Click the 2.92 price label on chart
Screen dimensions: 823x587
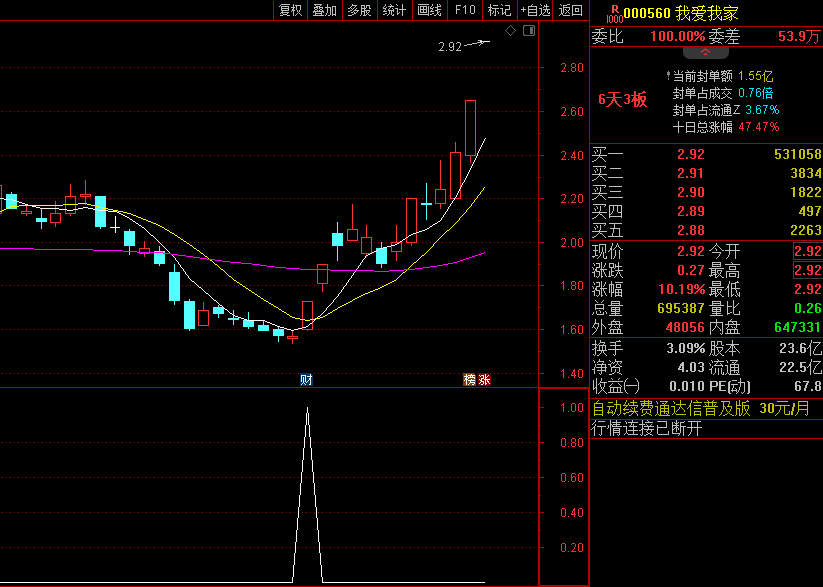tap(450, 47)
